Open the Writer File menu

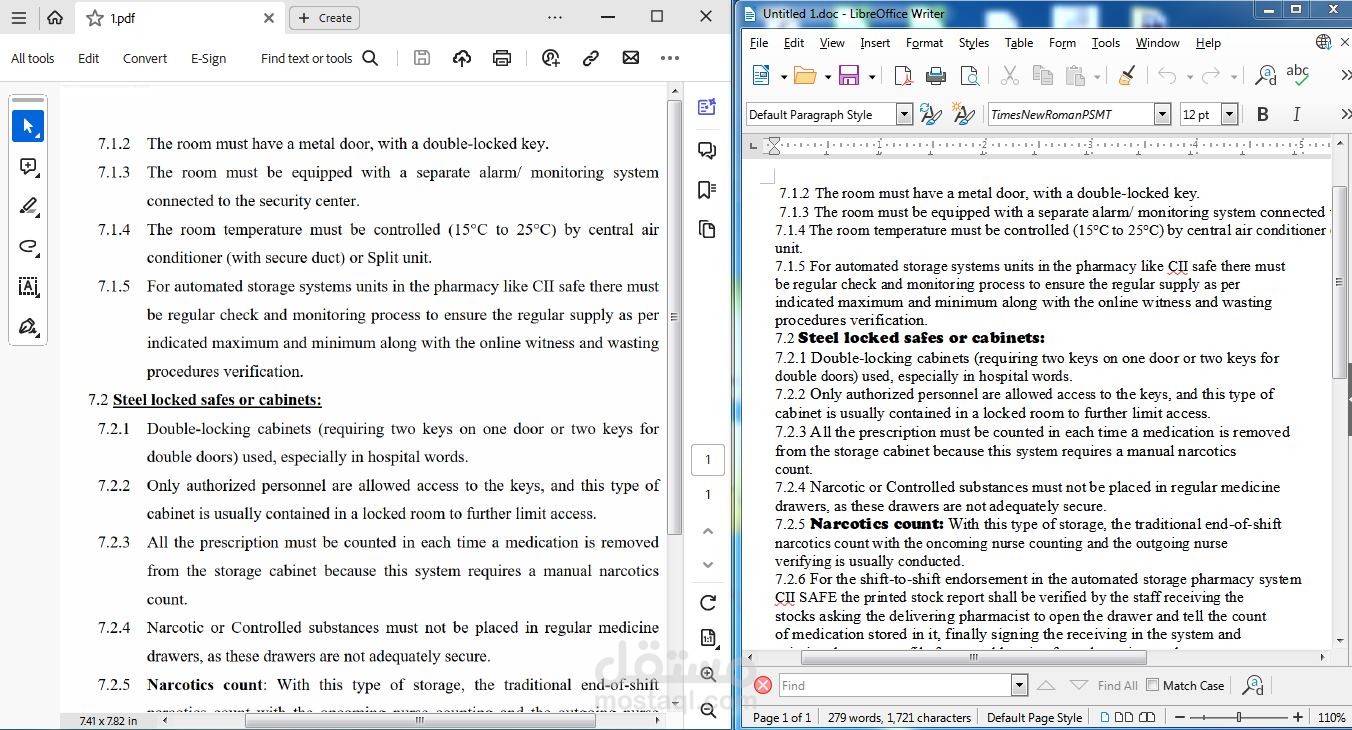click(x=759, y=43)
